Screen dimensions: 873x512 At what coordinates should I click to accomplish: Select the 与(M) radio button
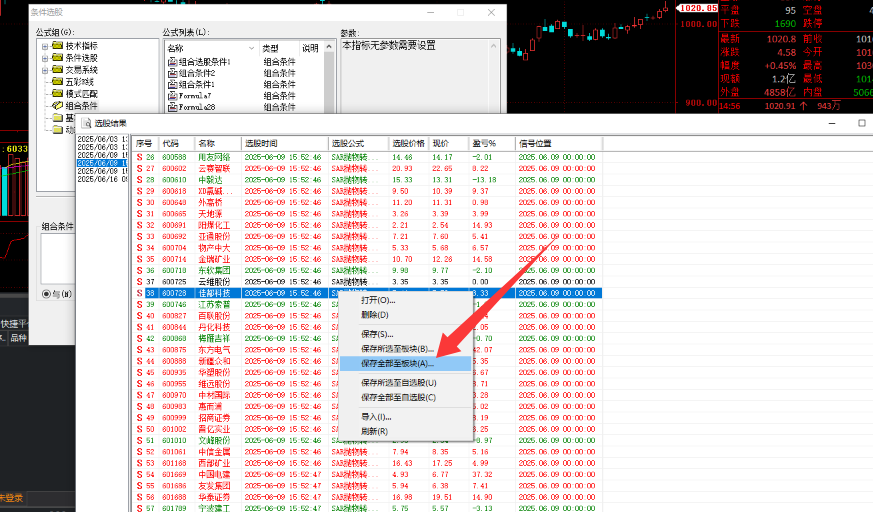(x=46, y=294)
